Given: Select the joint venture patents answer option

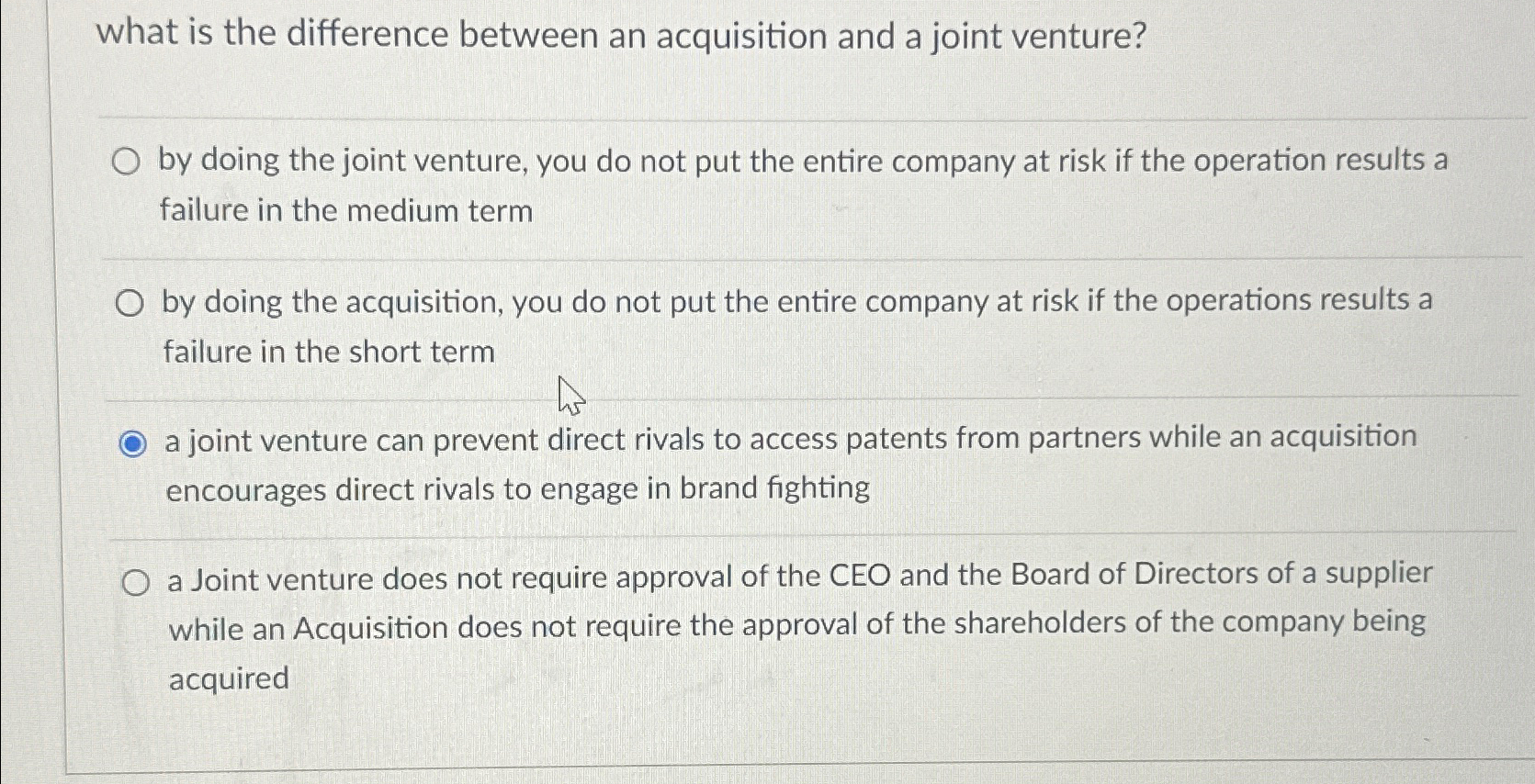Looking at the screenshot, I should (130, 442).
